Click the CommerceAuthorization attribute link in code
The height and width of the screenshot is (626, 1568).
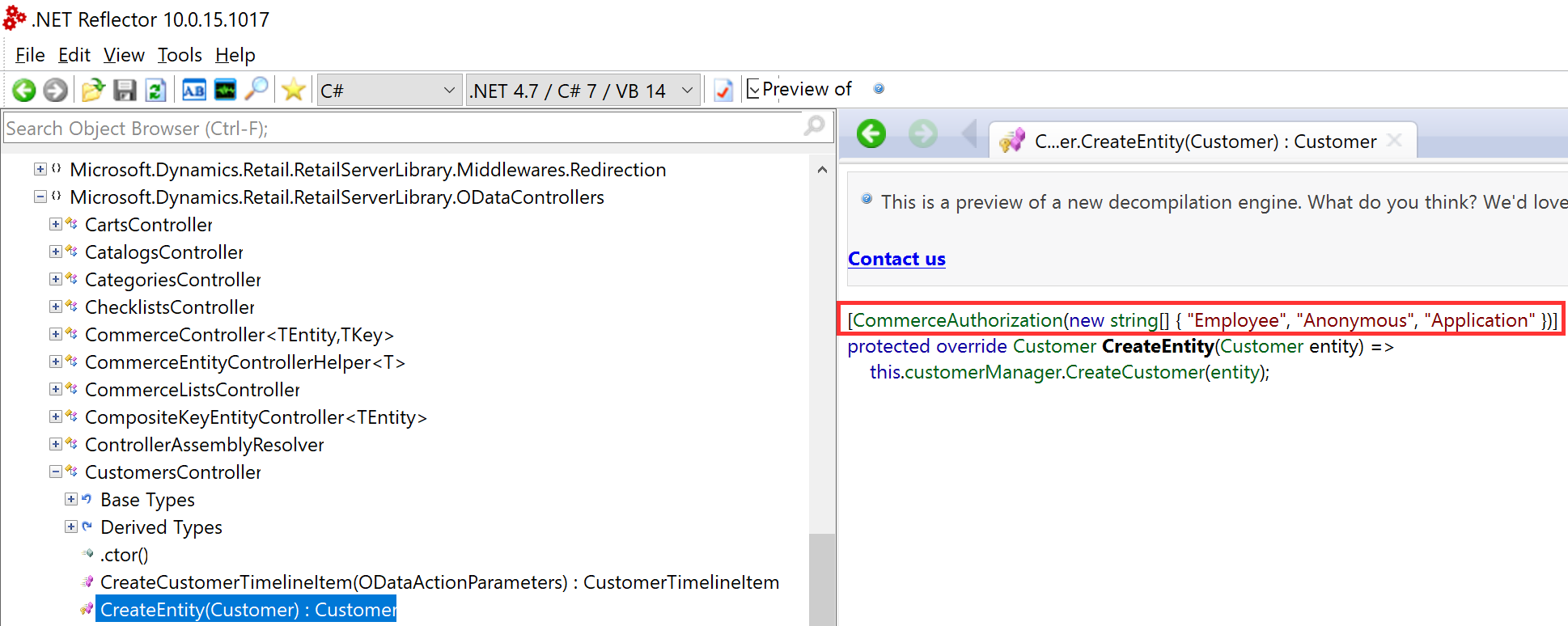pos(958,320)
